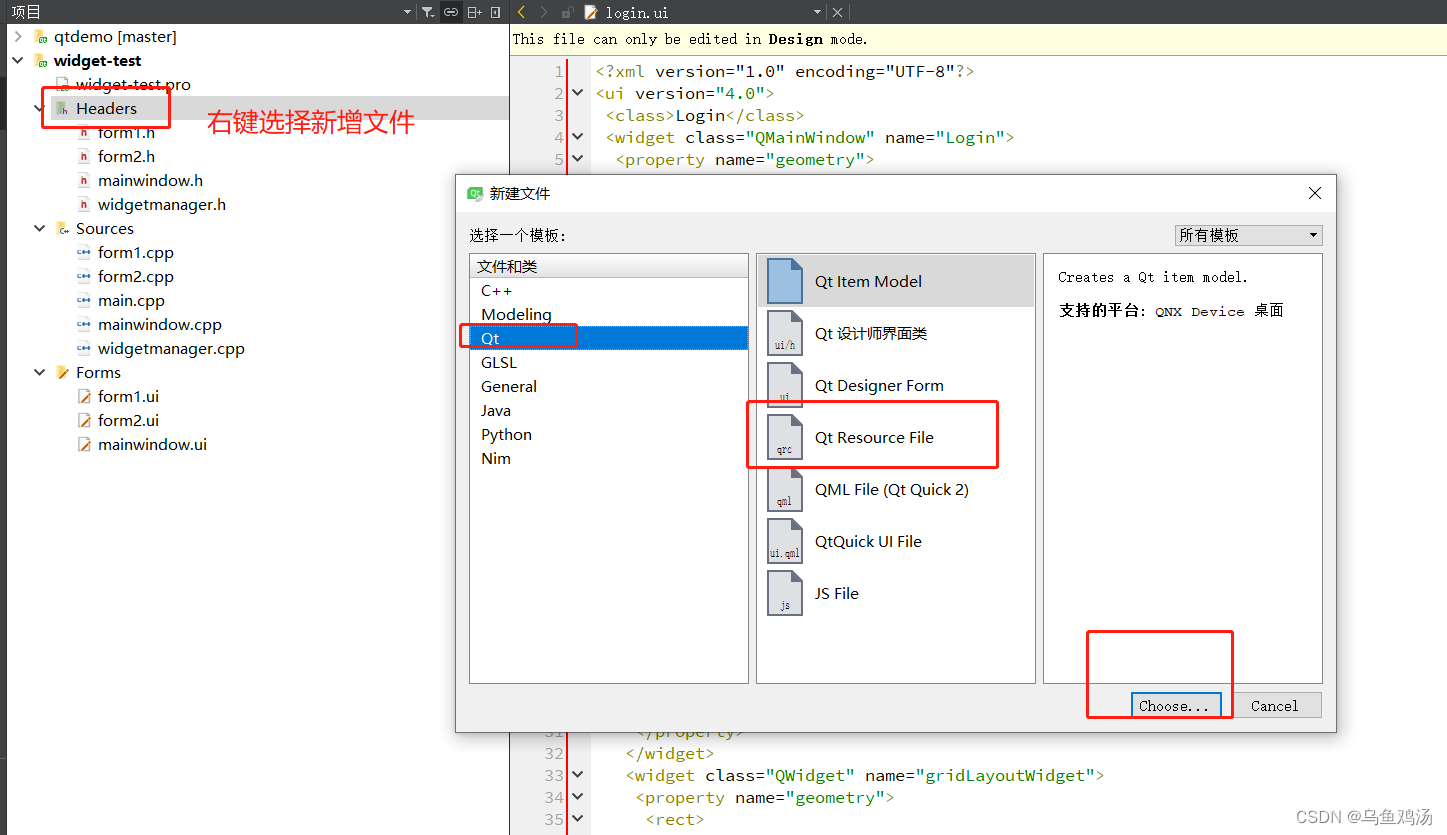Image resolution: width=1447 pixels, height=835 pixels.
Task: Select the C++ category in the template list
Action: click(495, 290)
